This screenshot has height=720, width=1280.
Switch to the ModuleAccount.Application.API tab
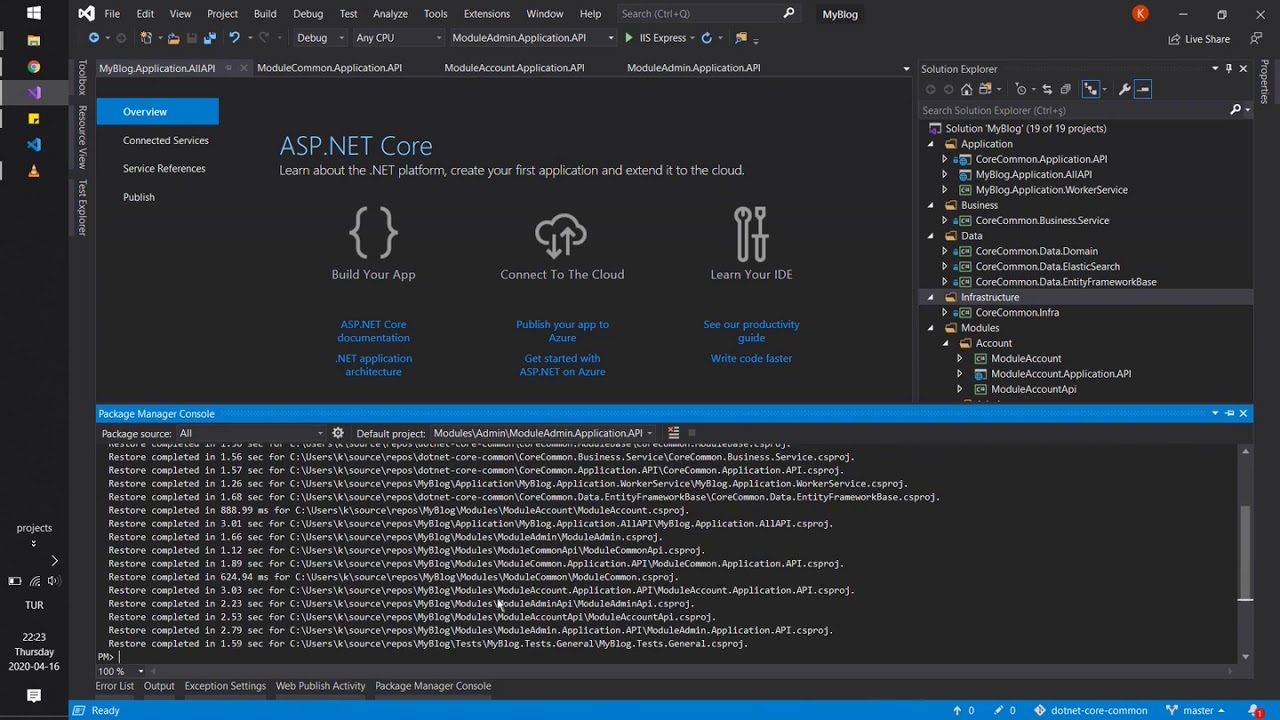514,68
